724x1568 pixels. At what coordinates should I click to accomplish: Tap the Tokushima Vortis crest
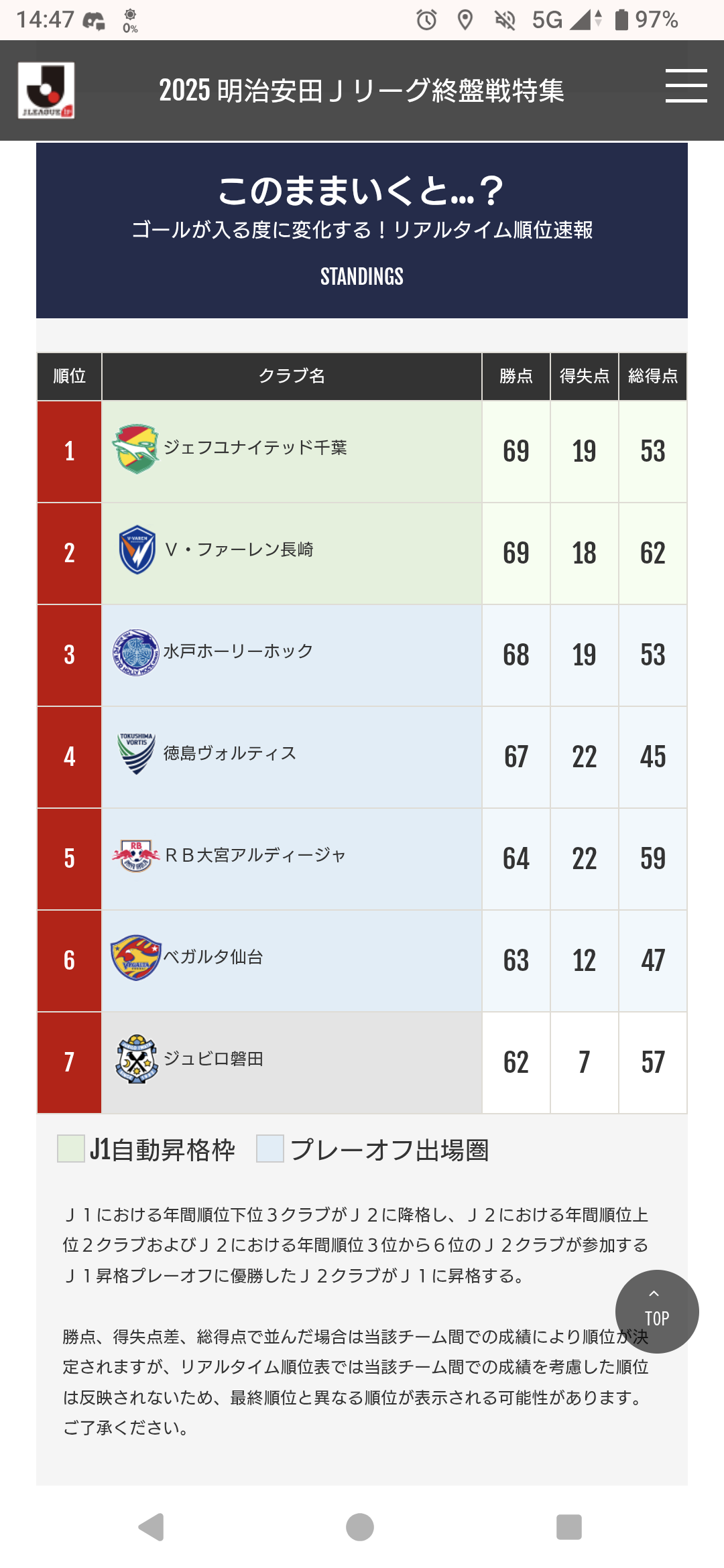[x=136, y=753]
